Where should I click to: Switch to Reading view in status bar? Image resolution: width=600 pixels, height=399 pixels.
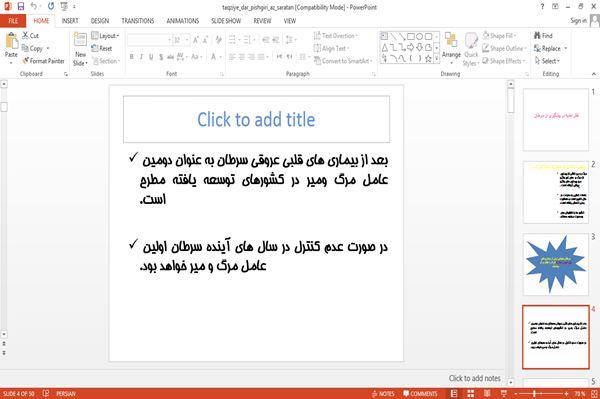(x=487, y=393)
